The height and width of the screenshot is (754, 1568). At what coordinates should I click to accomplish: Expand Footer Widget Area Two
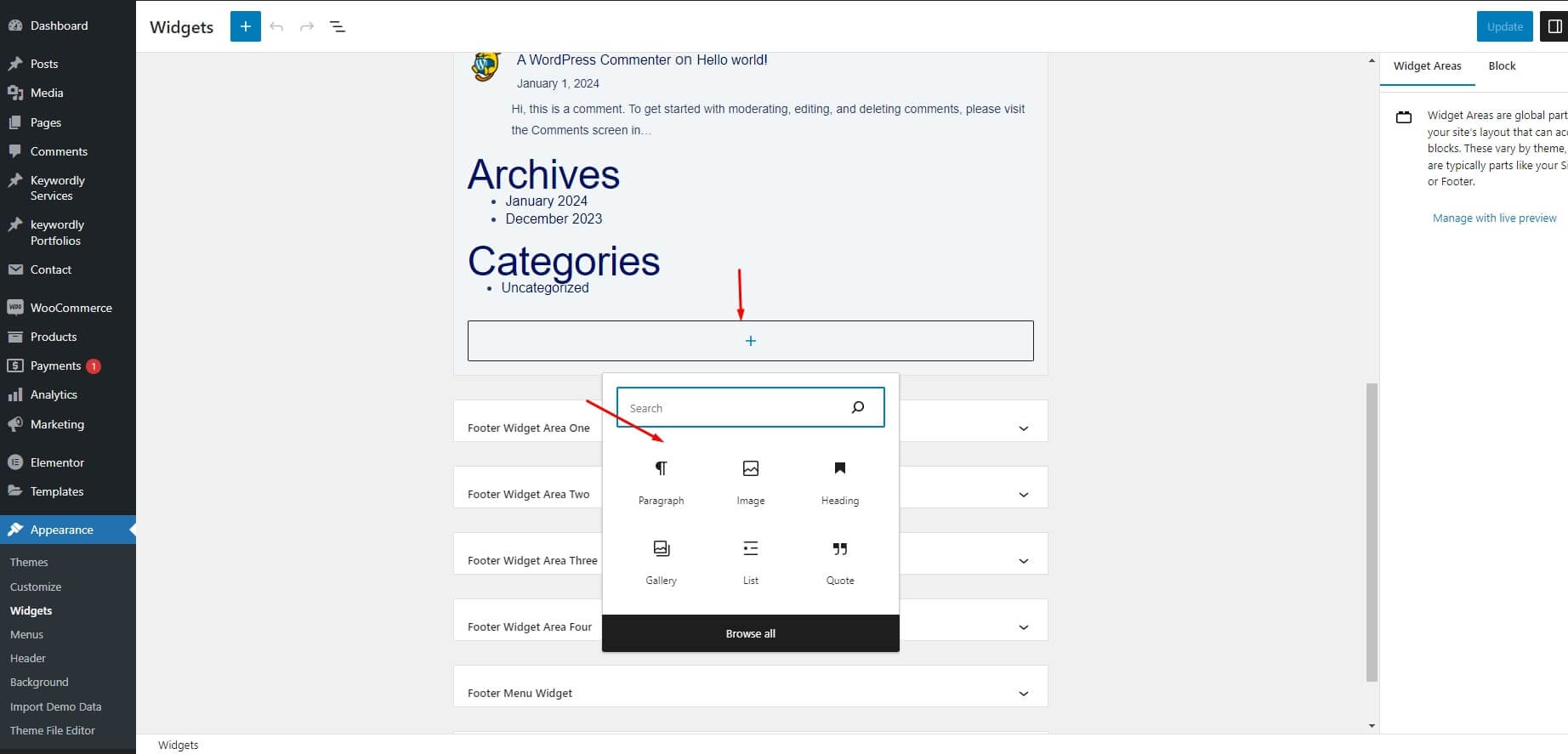1023,495
